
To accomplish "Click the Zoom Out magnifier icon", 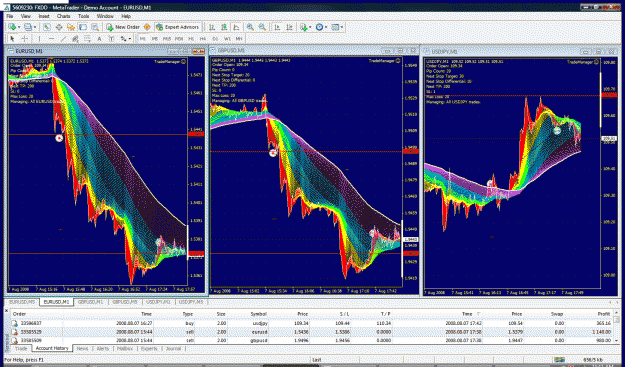I will pos(262,27).
